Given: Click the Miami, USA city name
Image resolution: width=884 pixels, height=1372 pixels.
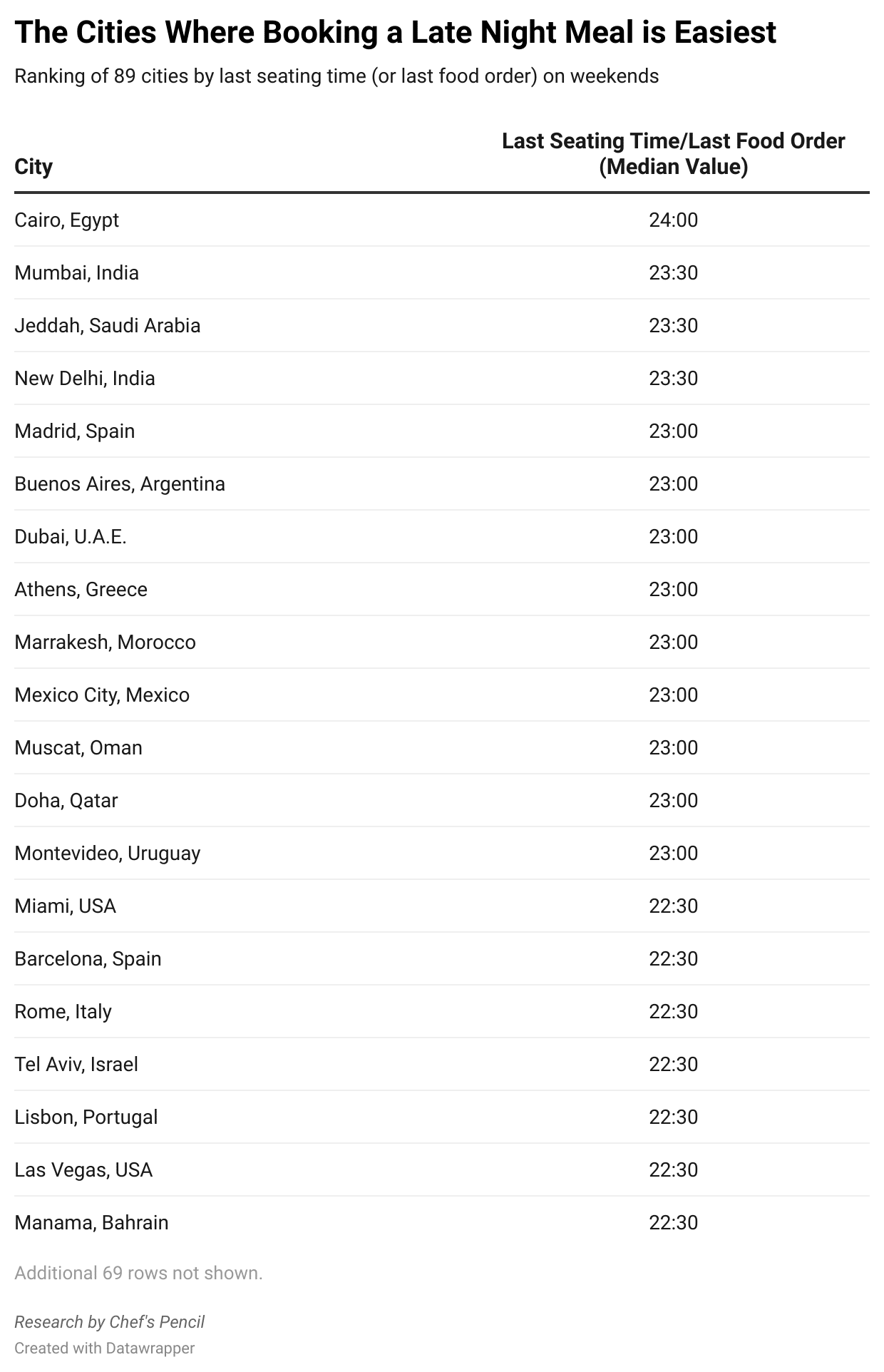Looking at the screenshot, I should tap(65, 906).
